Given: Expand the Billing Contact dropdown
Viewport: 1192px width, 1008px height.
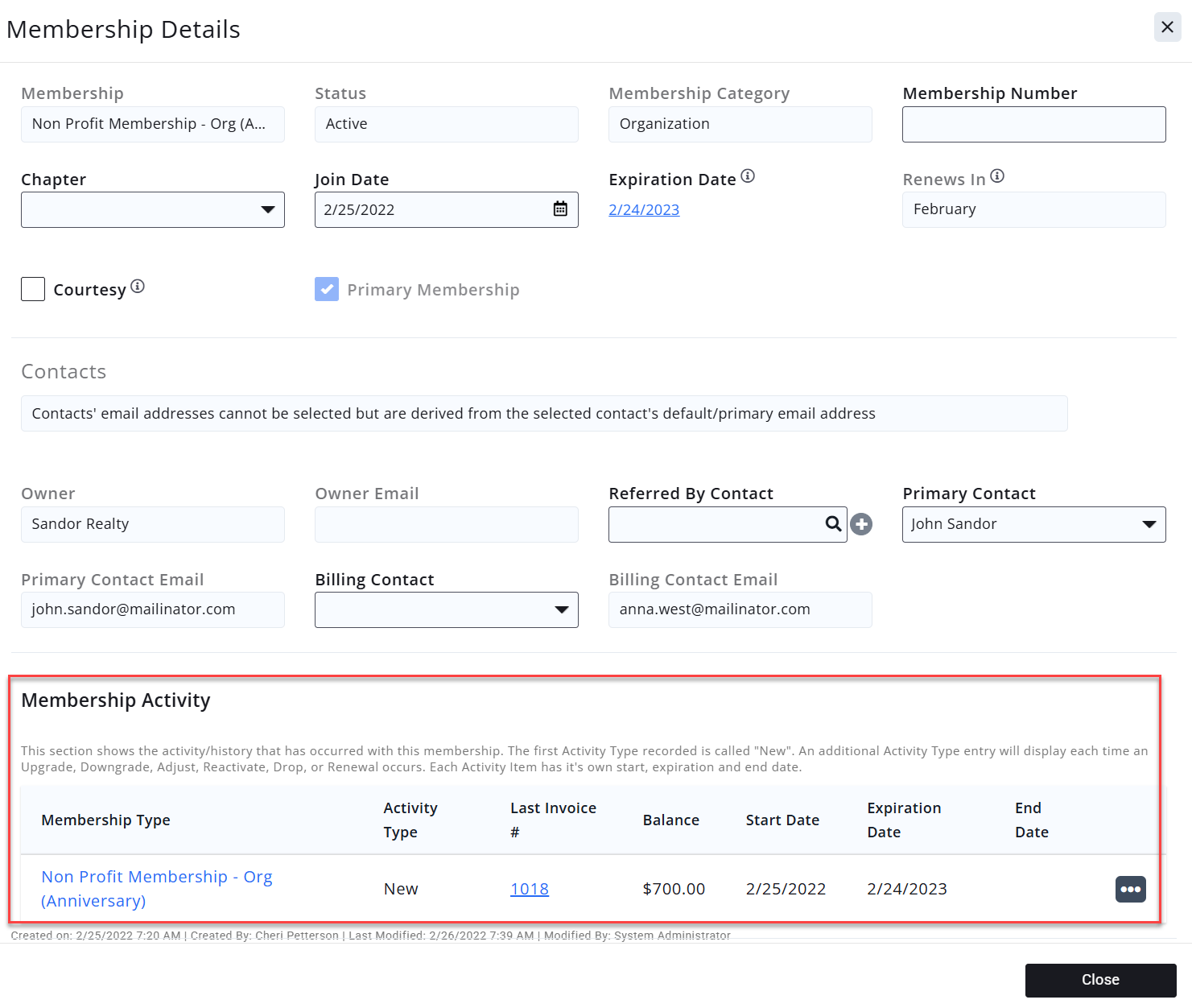Looking at the screenshot, I should pos(447,609).
